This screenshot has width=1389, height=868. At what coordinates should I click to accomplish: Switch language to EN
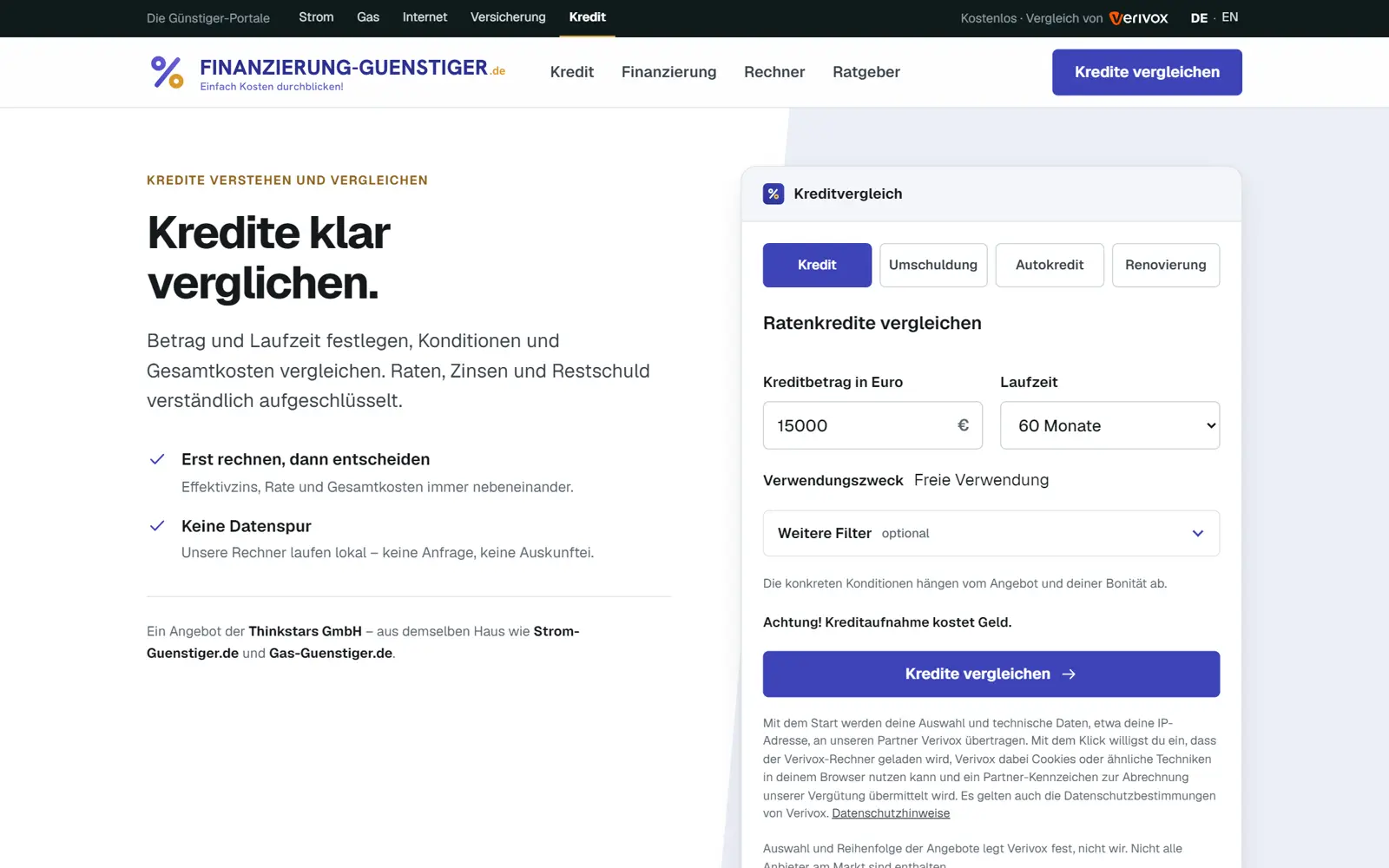(1230, 17)
